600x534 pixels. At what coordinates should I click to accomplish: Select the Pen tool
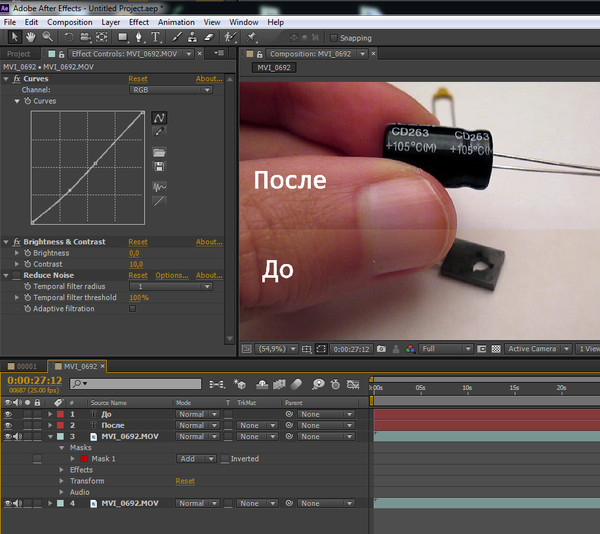[139, 37]
